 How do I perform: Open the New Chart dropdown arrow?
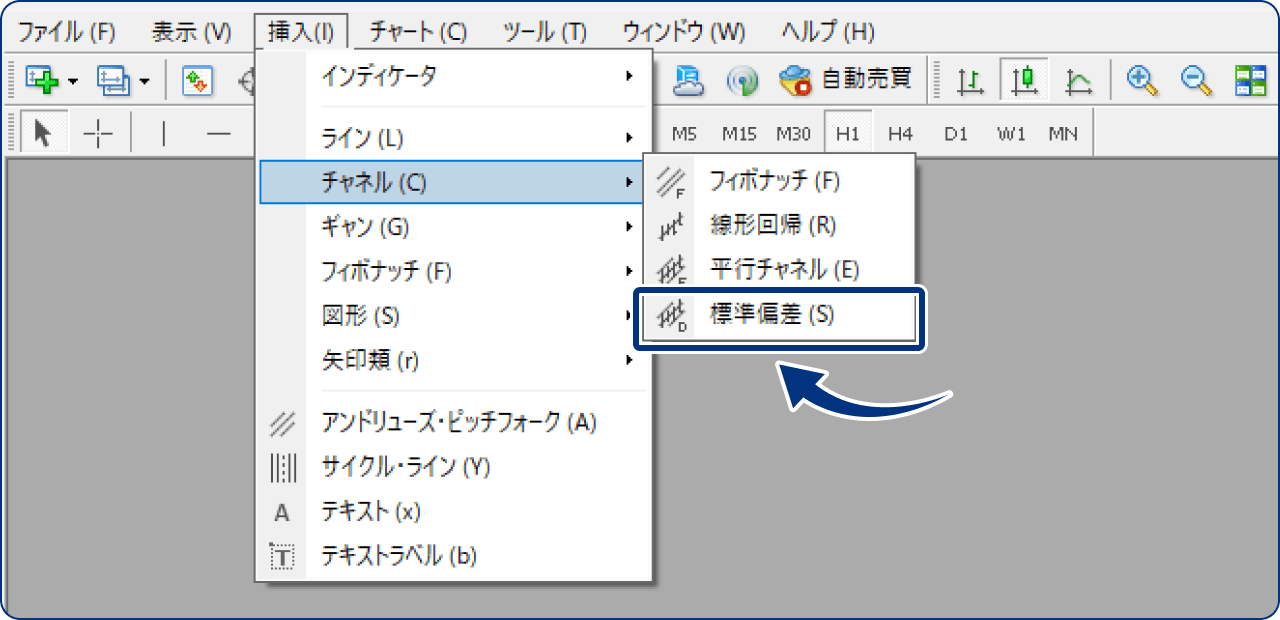point(72,82)
